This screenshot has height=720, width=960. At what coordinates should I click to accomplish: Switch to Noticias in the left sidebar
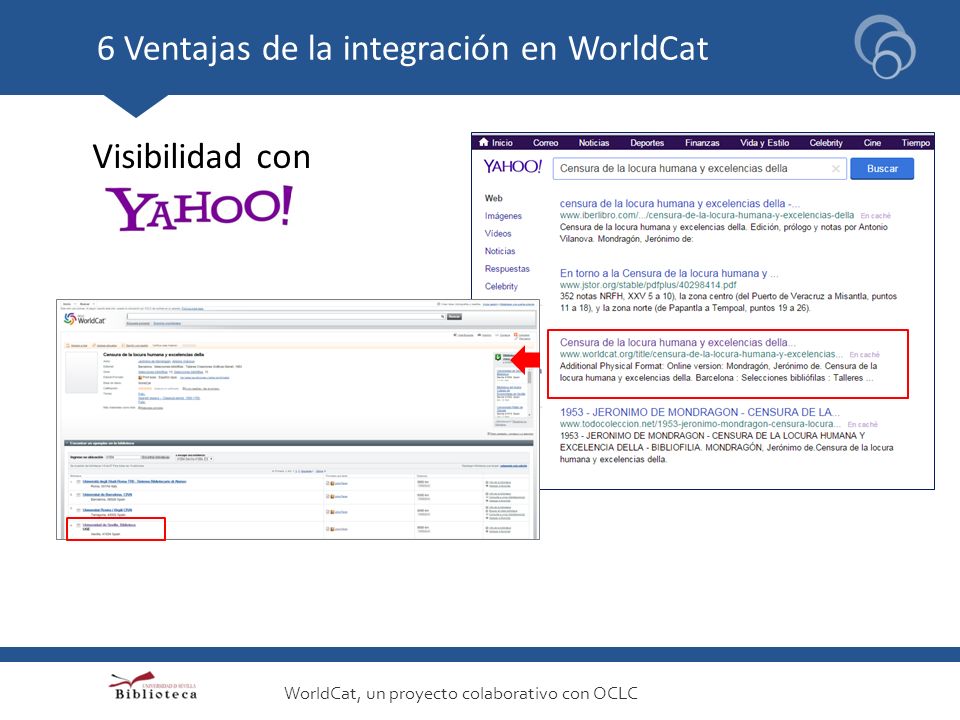[500, 251]
